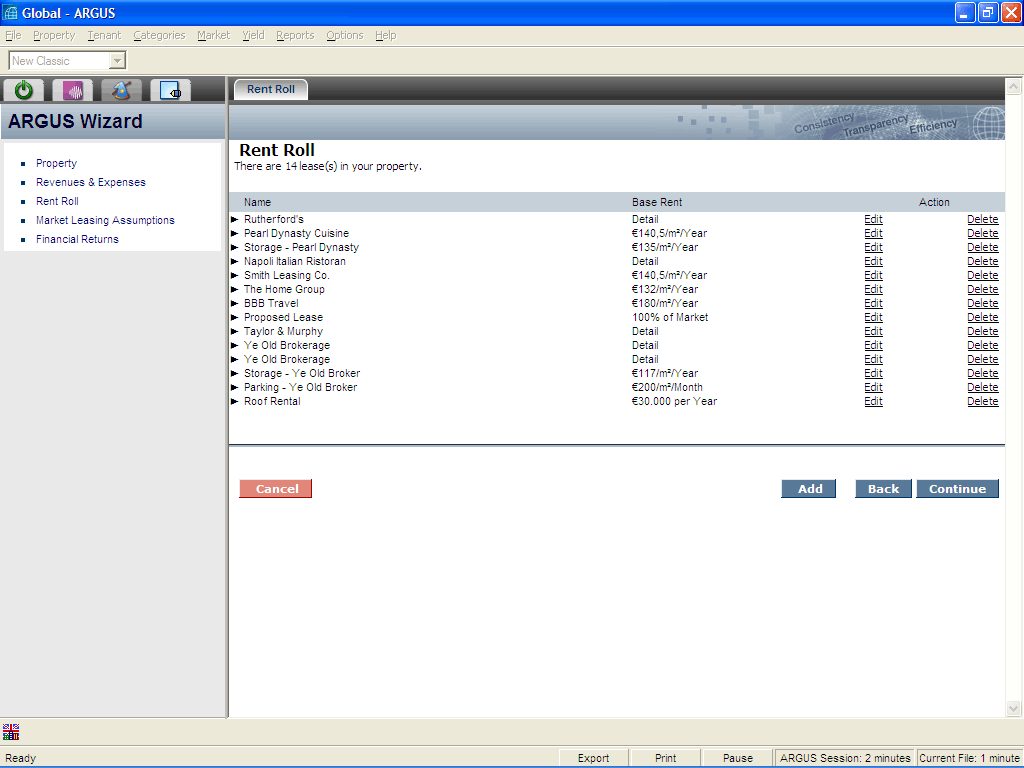
Task: Edit the Rutherford's lease
Action: (873, 219)
